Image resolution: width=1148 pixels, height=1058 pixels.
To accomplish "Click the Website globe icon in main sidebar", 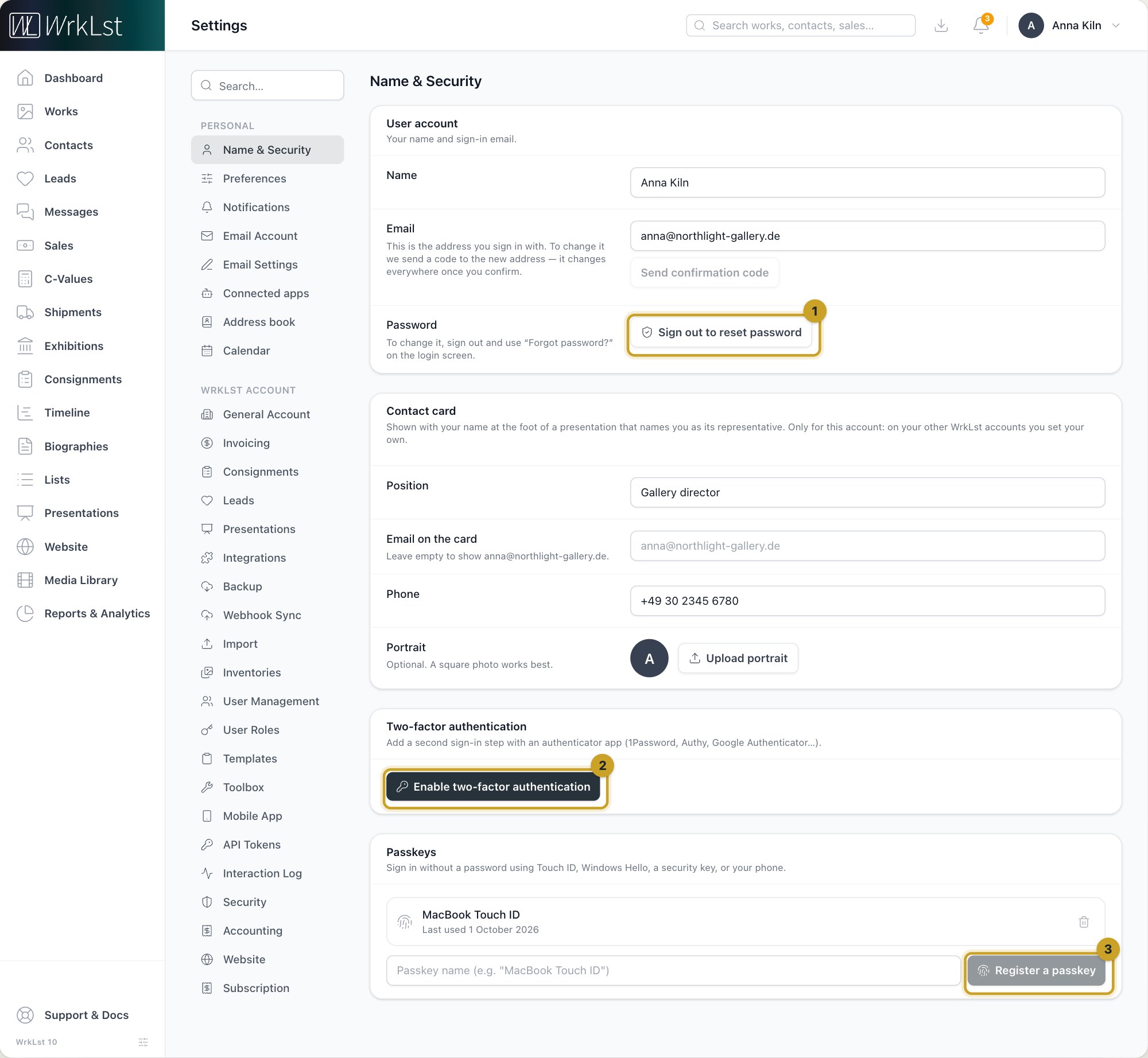I will pyautogui.click(x=25, y=547).
